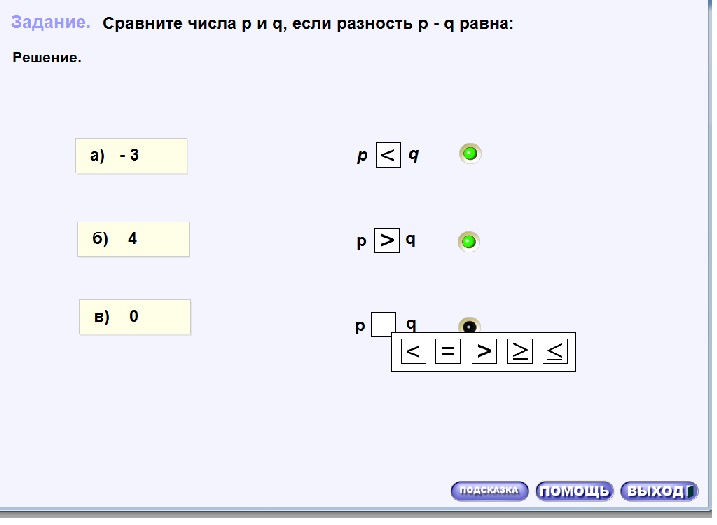Select the box labeled в) 0

point(135,317)
